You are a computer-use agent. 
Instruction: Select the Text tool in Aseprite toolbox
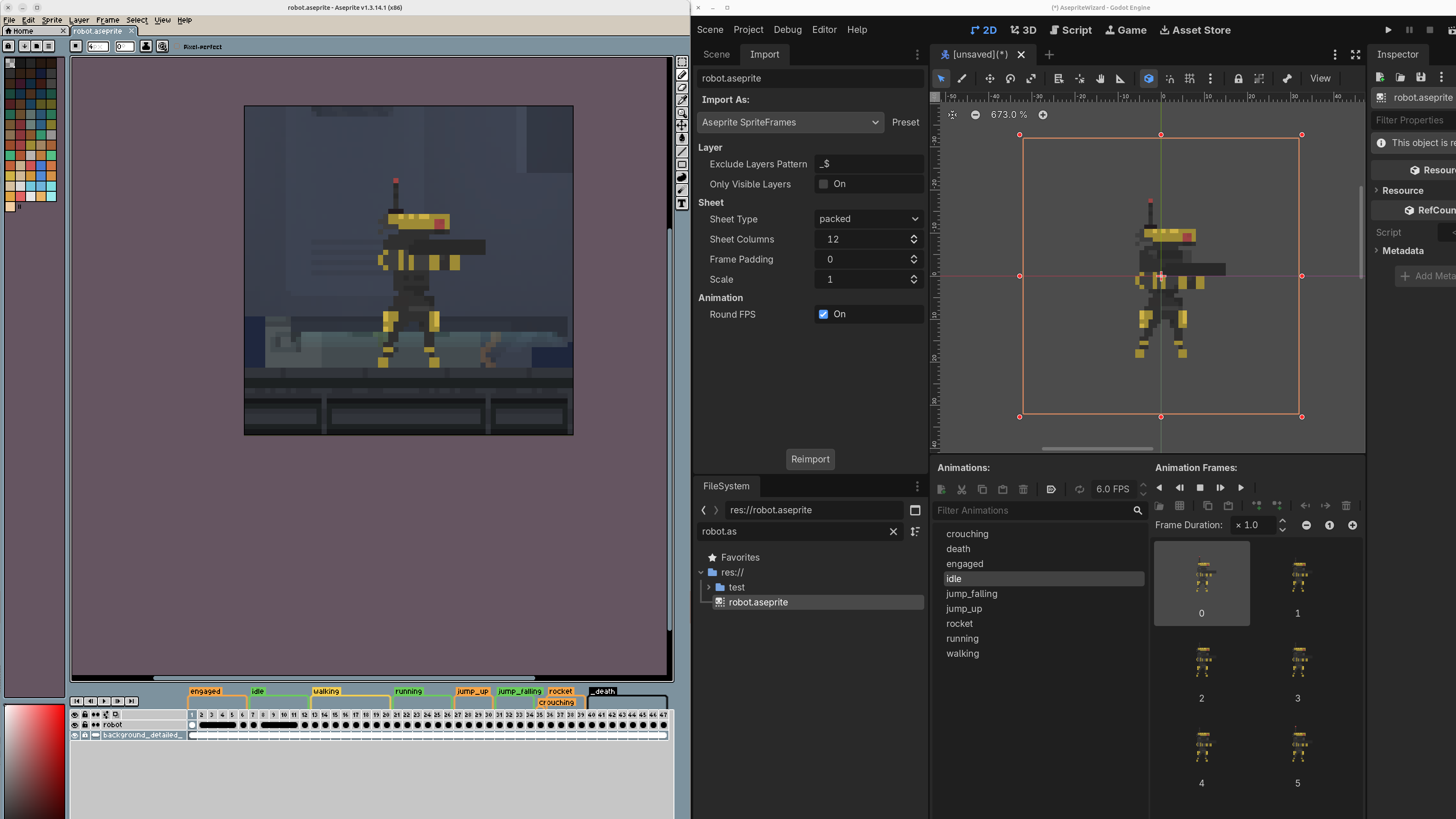[x=682, y=204]
